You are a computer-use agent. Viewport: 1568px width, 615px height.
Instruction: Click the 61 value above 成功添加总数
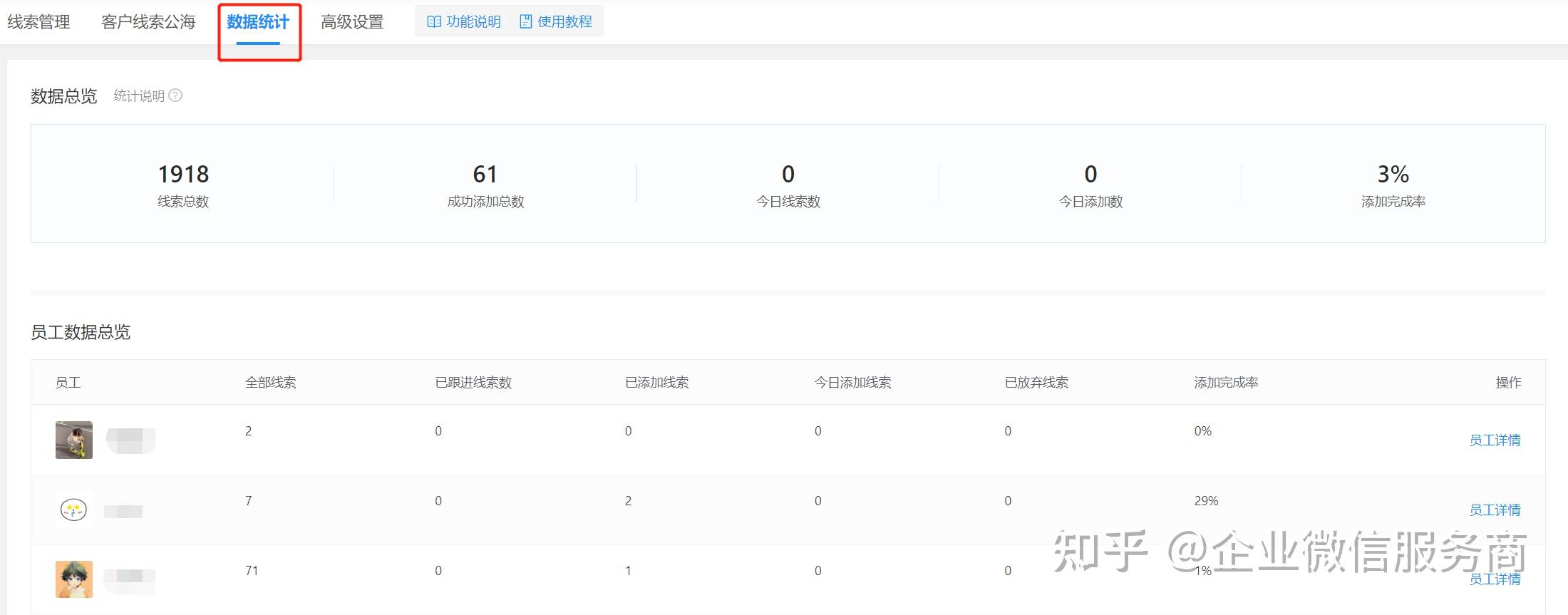click(x=485, y=174)
